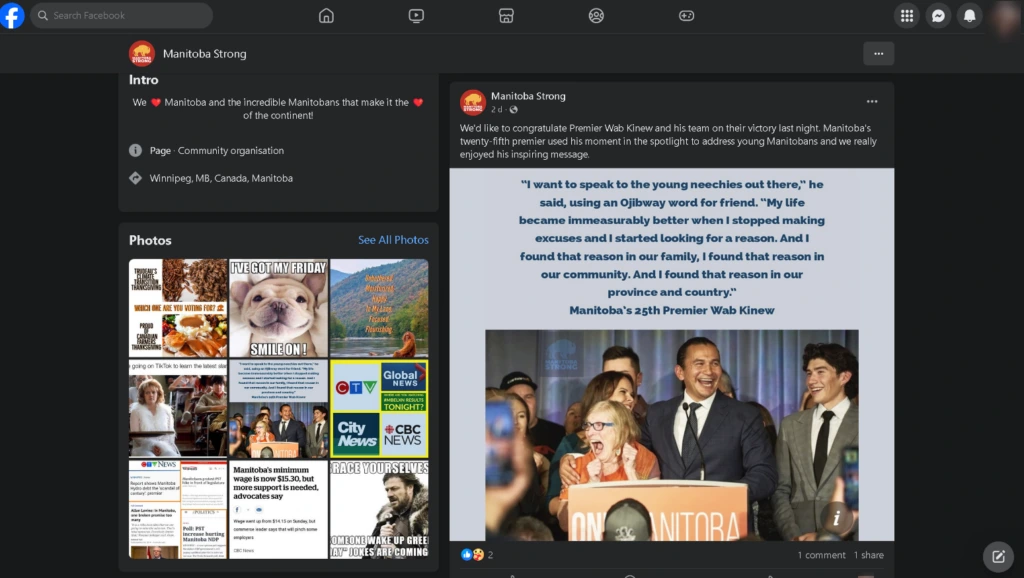Open the French bulldog Friday photo thumbnail
The image size is (1024, 578).
tap(278, 308)
